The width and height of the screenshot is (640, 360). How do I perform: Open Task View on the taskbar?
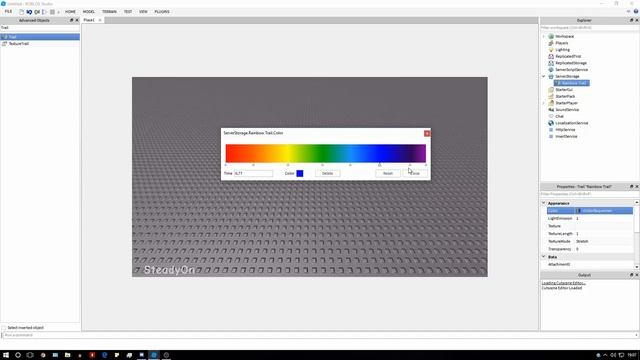(30, 355)
